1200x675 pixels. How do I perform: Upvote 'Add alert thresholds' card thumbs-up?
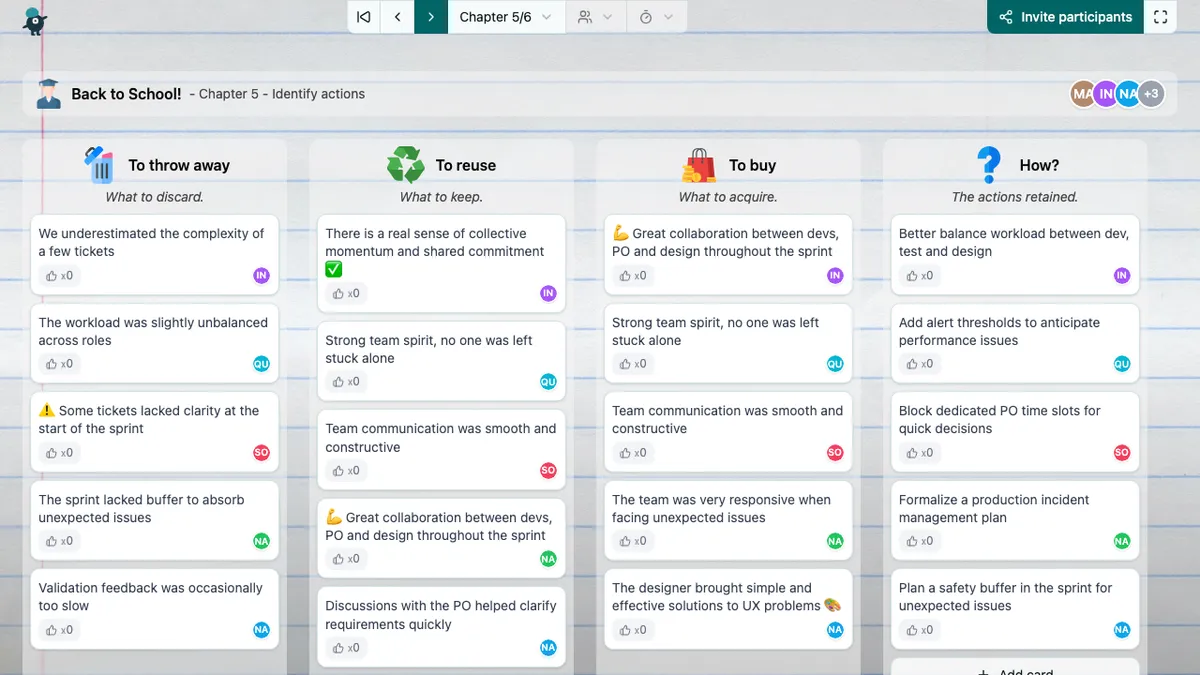point(912,364)
